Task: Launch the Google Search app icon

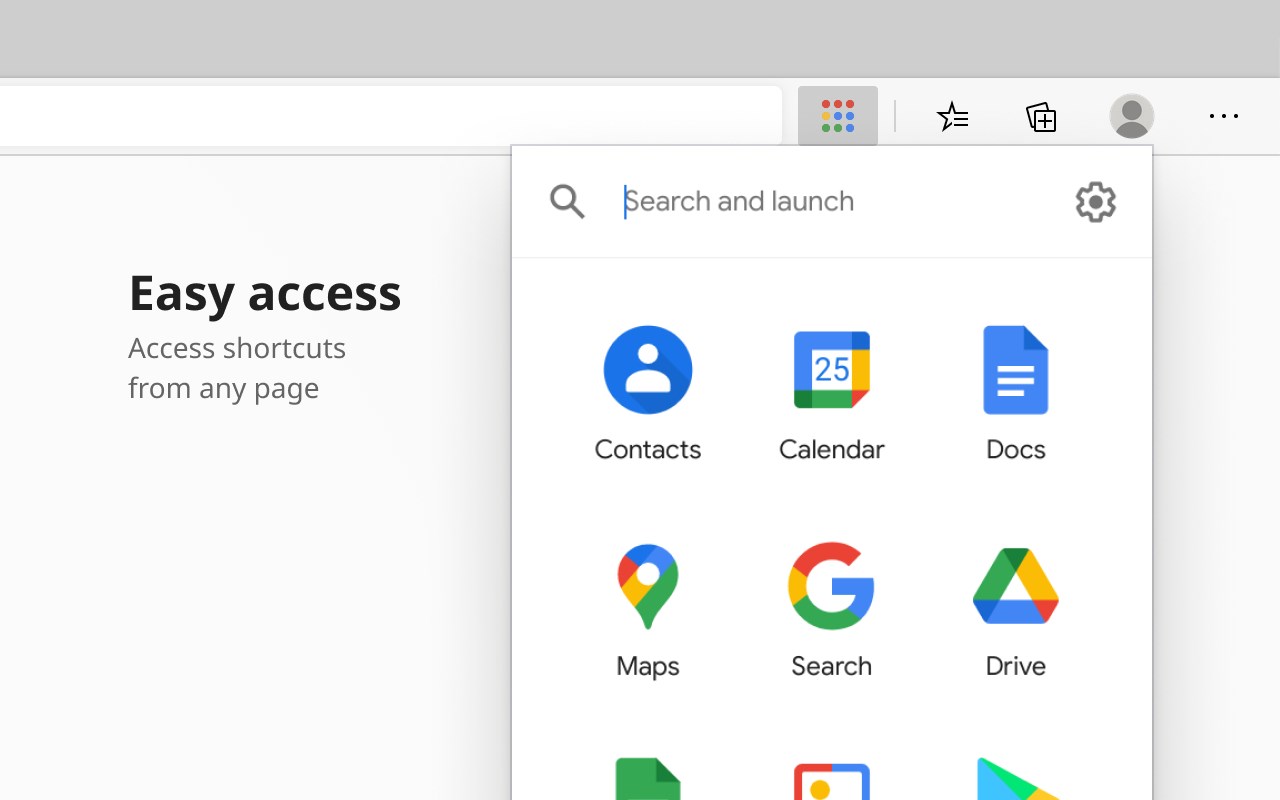Action: (x=832, y=586)
